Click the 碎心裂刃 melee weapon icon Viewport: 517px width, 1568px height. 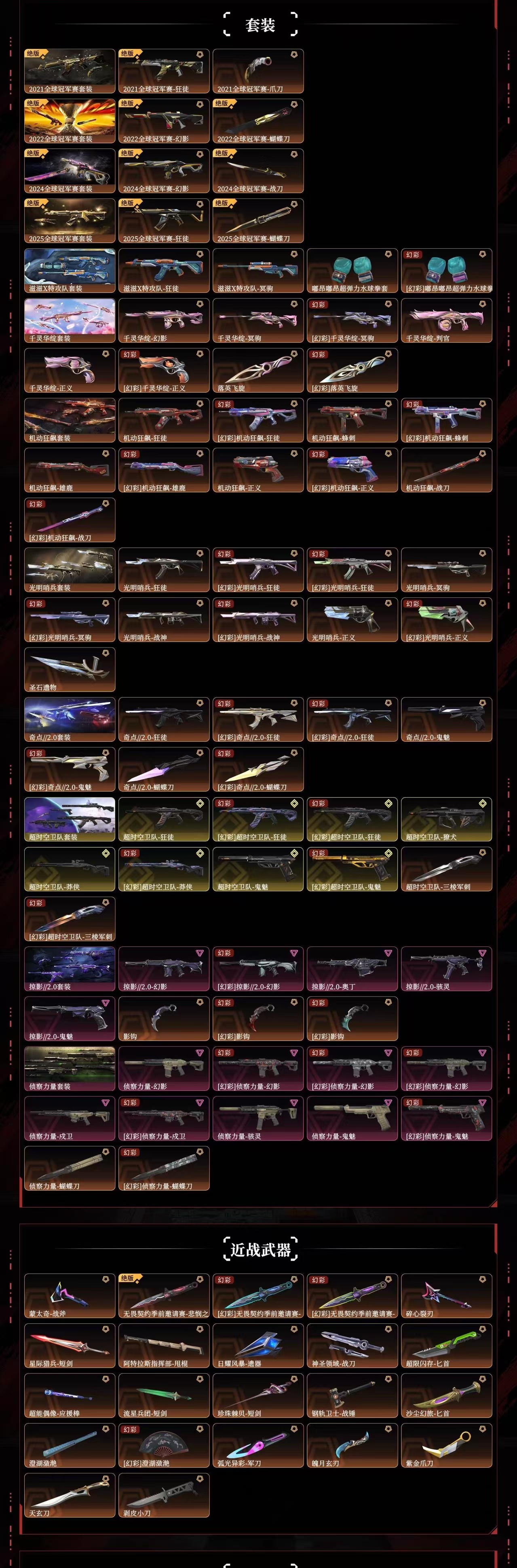click(x=446, y=1296)
